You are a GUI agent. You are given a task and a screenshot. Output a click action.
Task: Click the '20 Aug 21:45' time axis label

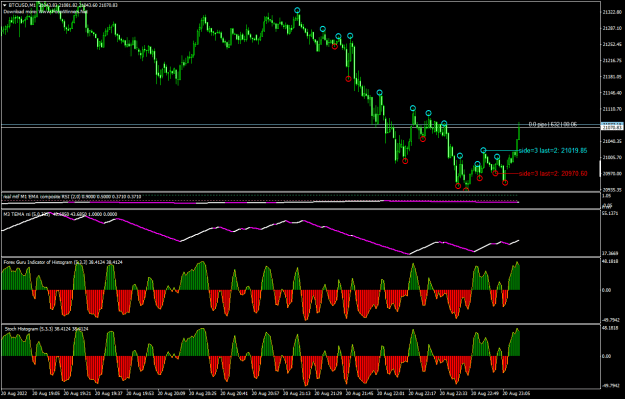pos(360,393)
